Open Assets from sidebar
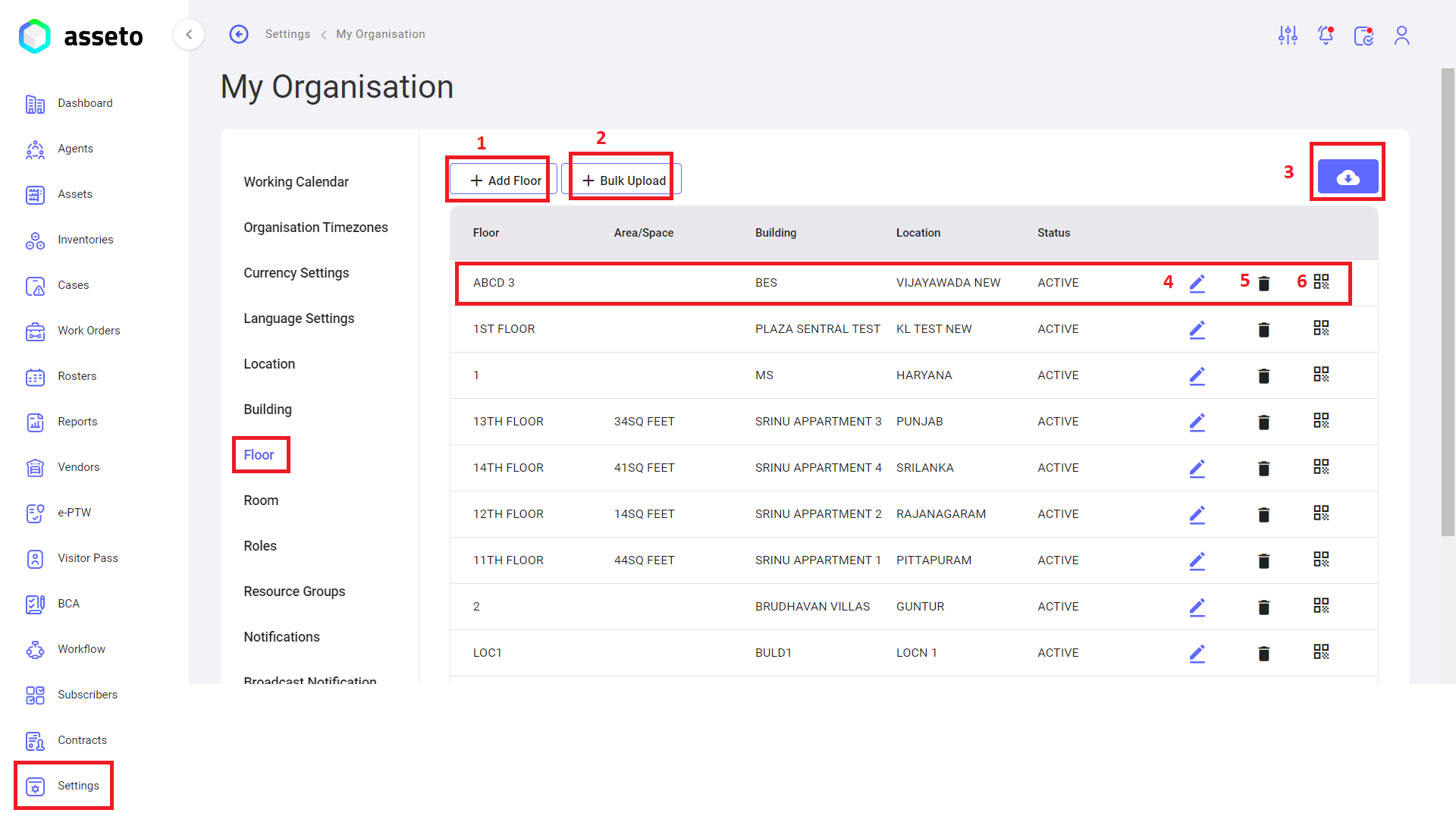This screenshot has height=813, width=1456. [59, 194]
